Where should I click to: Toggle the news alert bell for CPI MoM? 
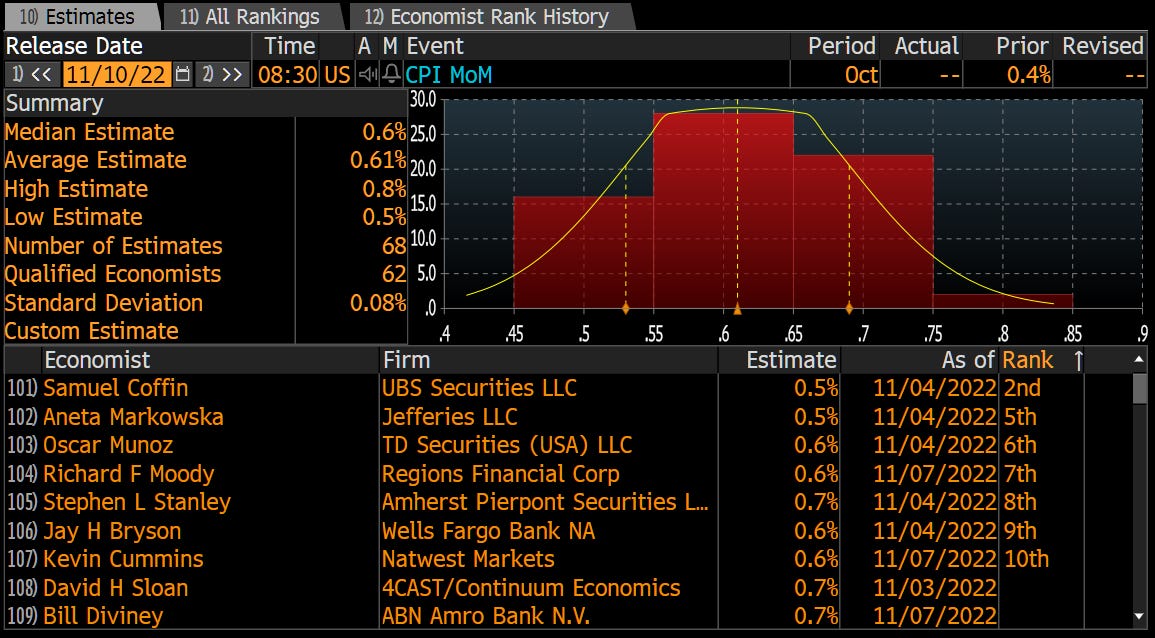[x=394, y=74]
